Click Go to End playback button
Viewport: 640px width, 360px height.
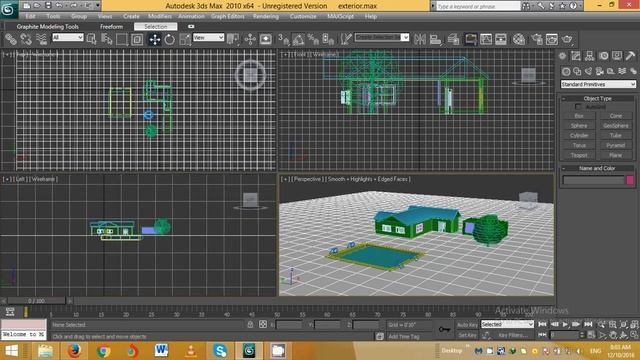pos(588,324)
